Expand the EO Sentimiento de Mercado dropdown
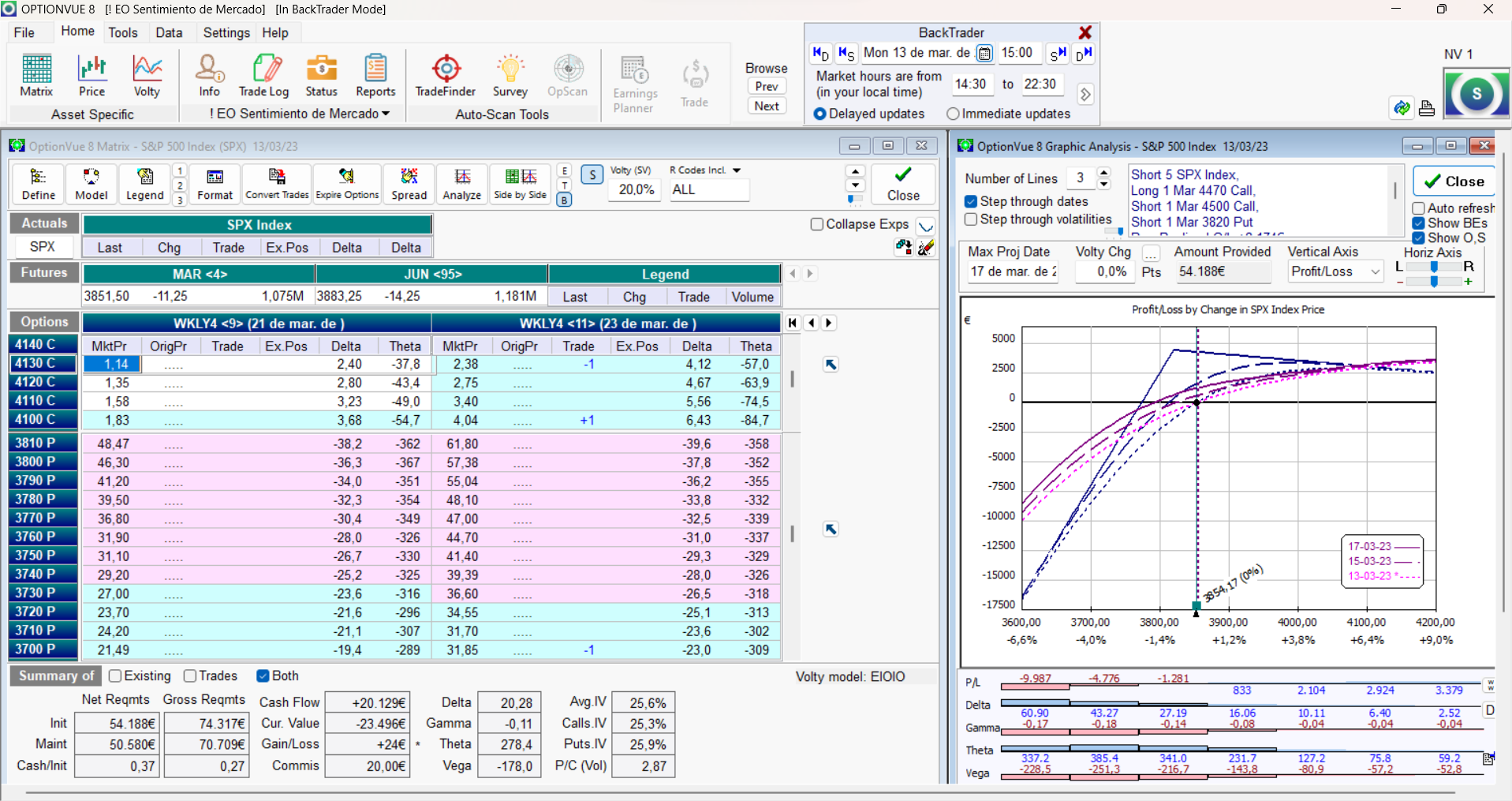Viewport: 1512px width, 801px height. click(300, 114)
